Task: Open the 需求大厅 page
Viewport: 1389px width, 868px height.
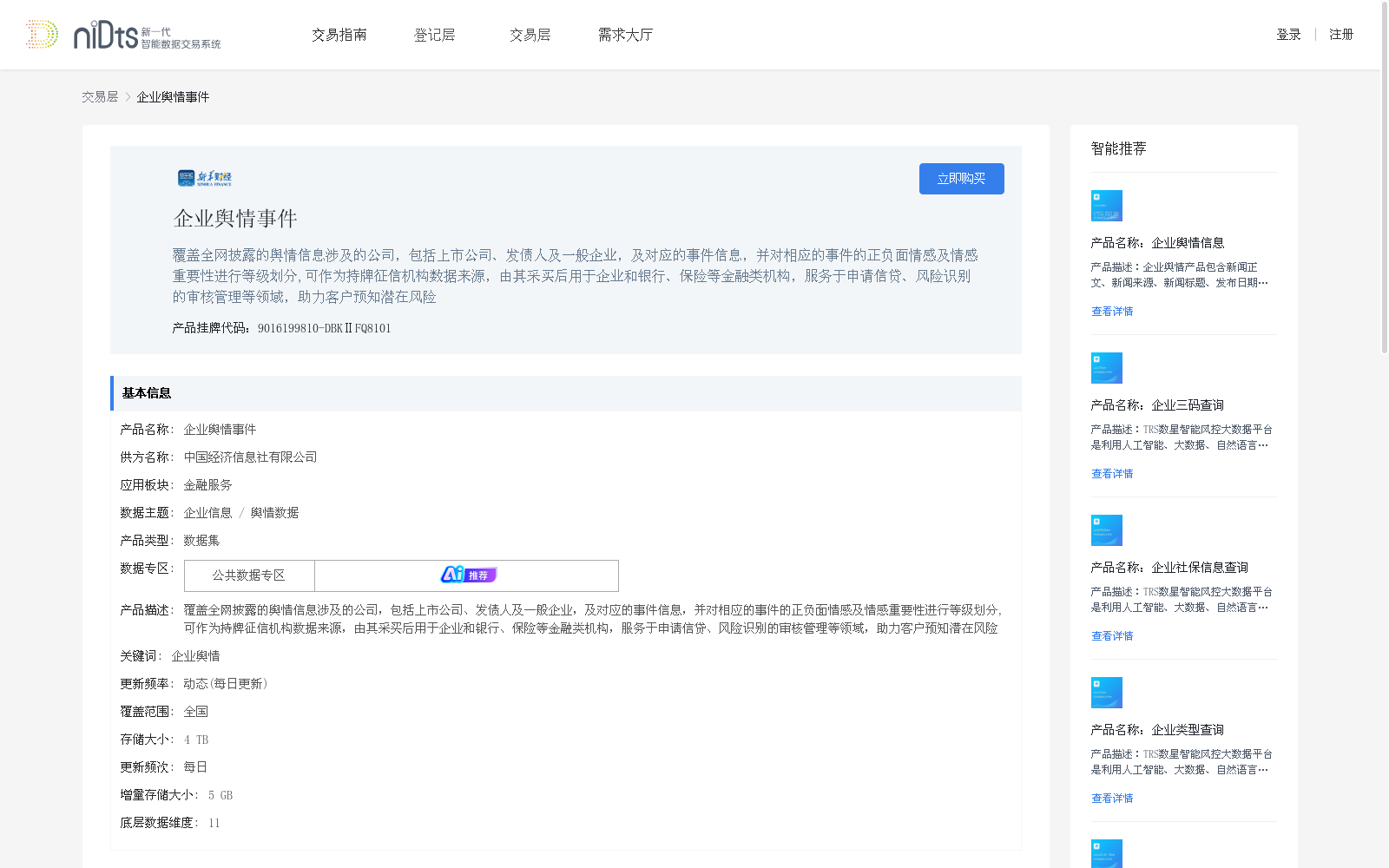Action: click(x=625, y=35)
